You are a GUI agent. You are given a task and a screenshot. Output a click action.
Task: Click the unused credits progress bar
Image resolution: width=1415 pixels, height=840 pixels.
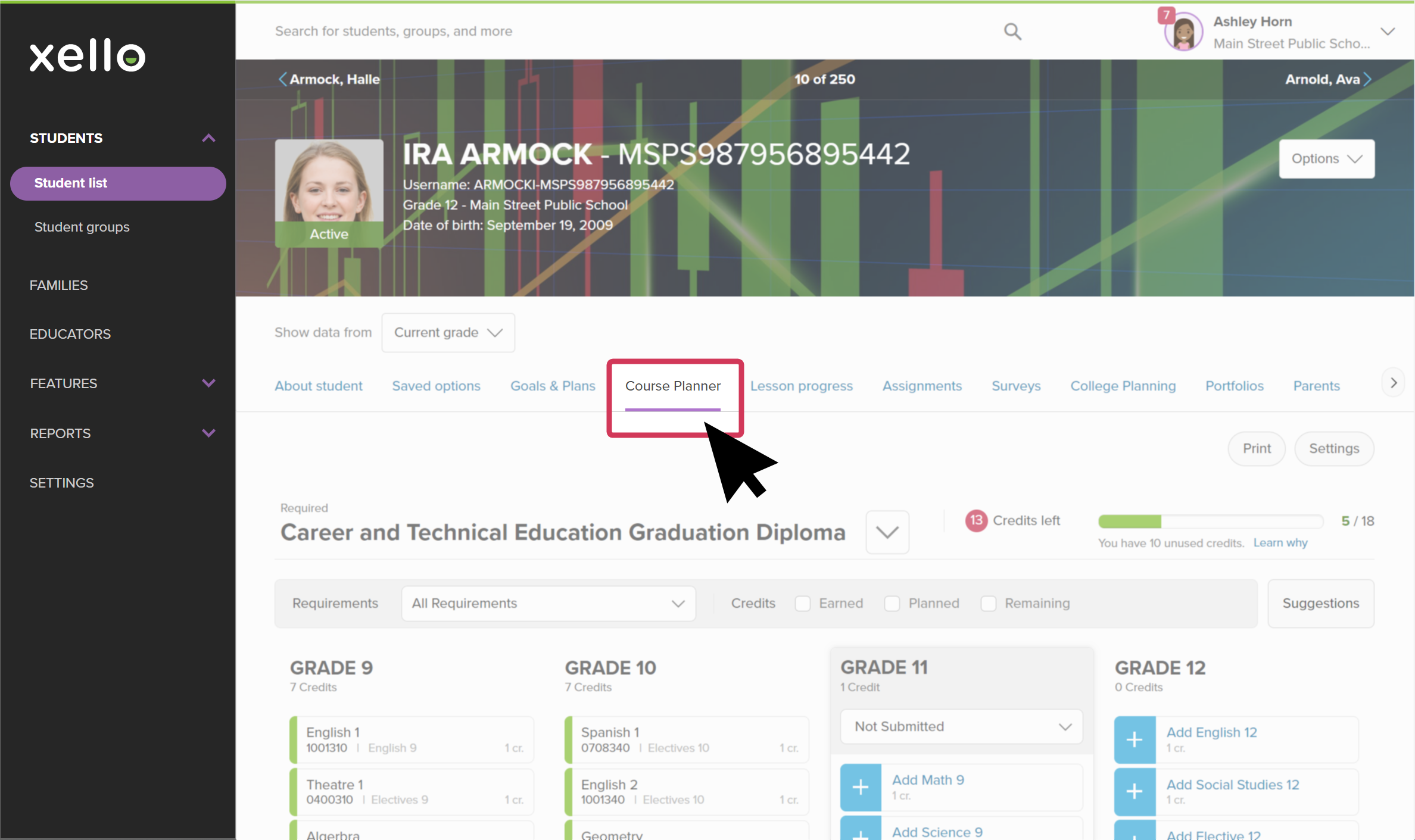tap(1210, 522)
